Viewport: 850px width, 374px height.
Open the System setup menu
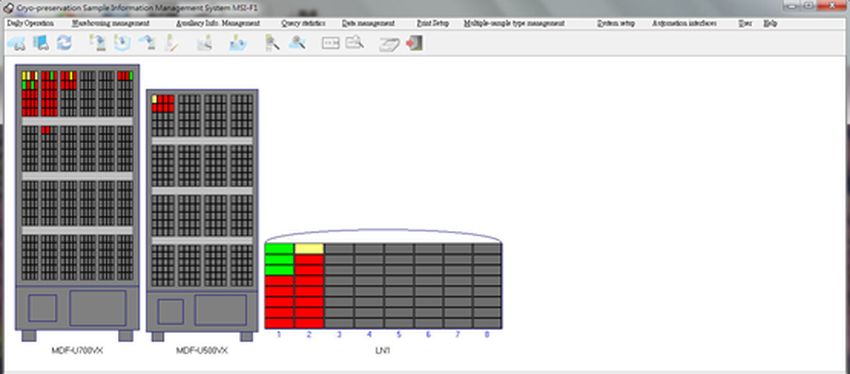[x=616, y=23]
